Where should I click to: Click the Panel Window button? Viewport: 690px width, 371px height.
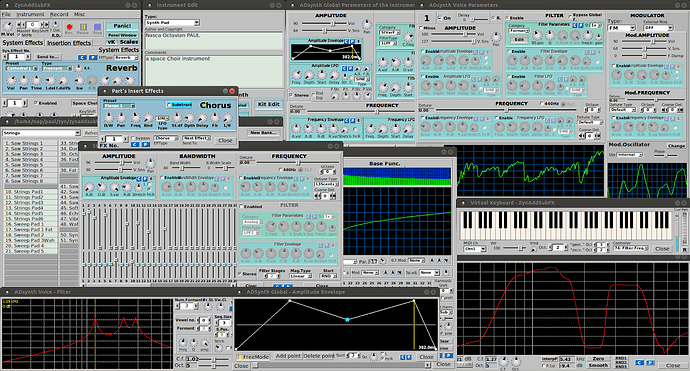tap(122, 35)
